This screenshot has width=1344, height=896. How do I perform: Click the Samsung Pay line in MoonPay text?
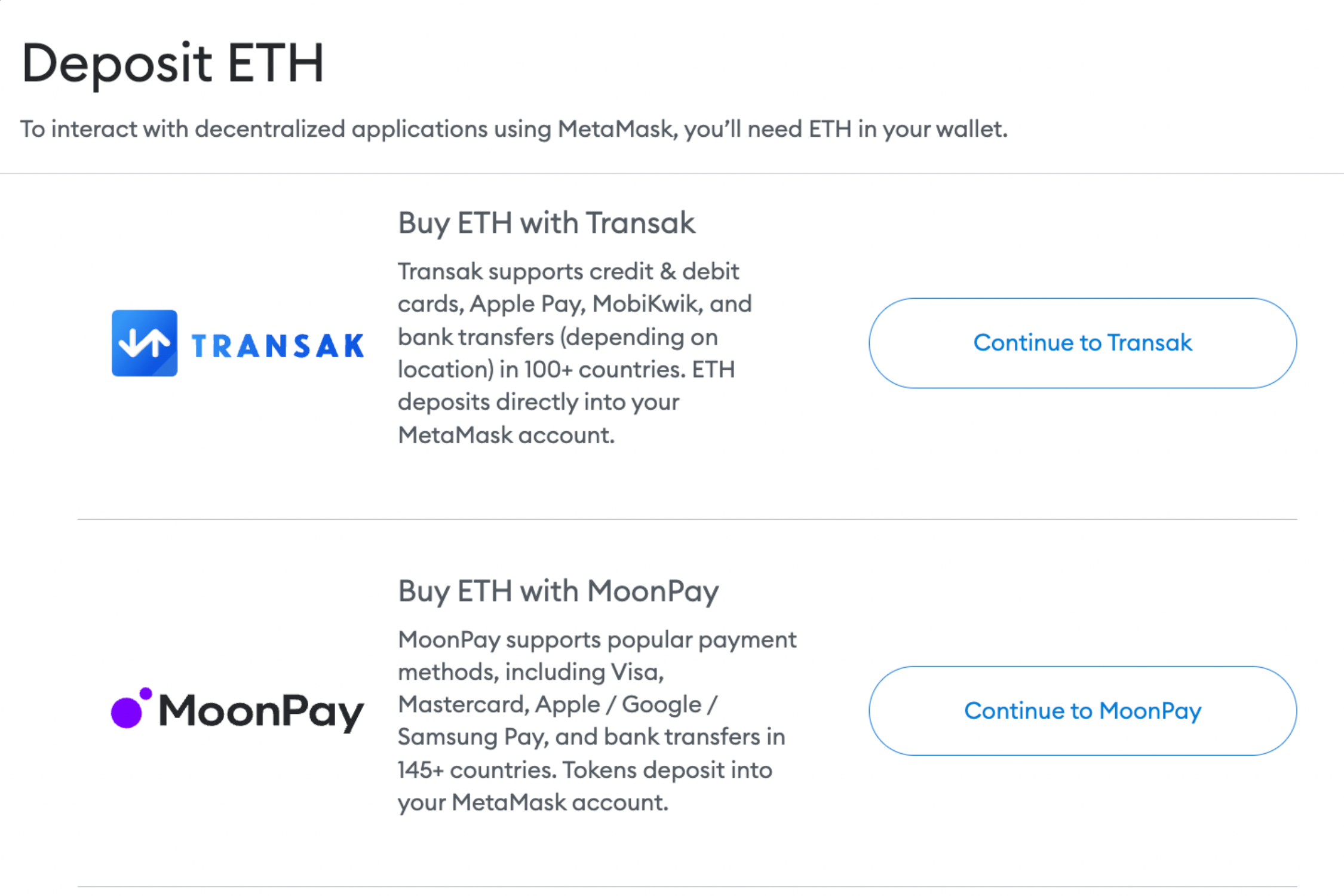click(591, 737)
